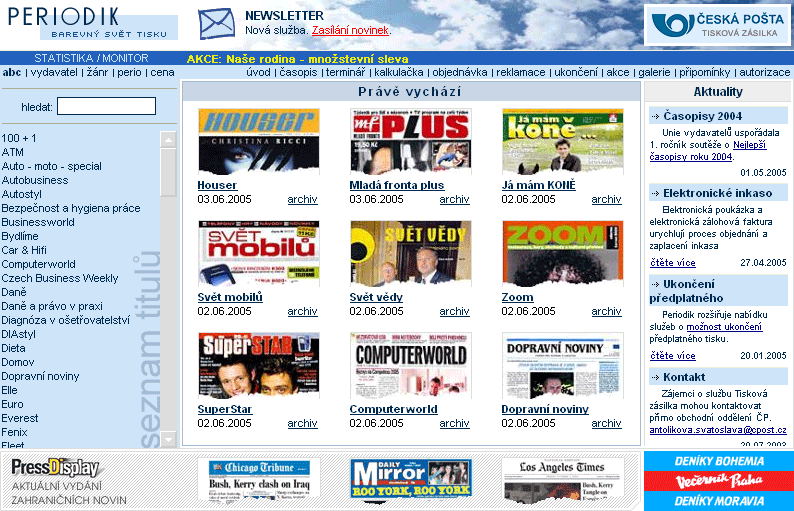Image resolution: width=794 pixels, height=511 pixels.
Task: Click the hledat search input field
Action: pos(106,106)
